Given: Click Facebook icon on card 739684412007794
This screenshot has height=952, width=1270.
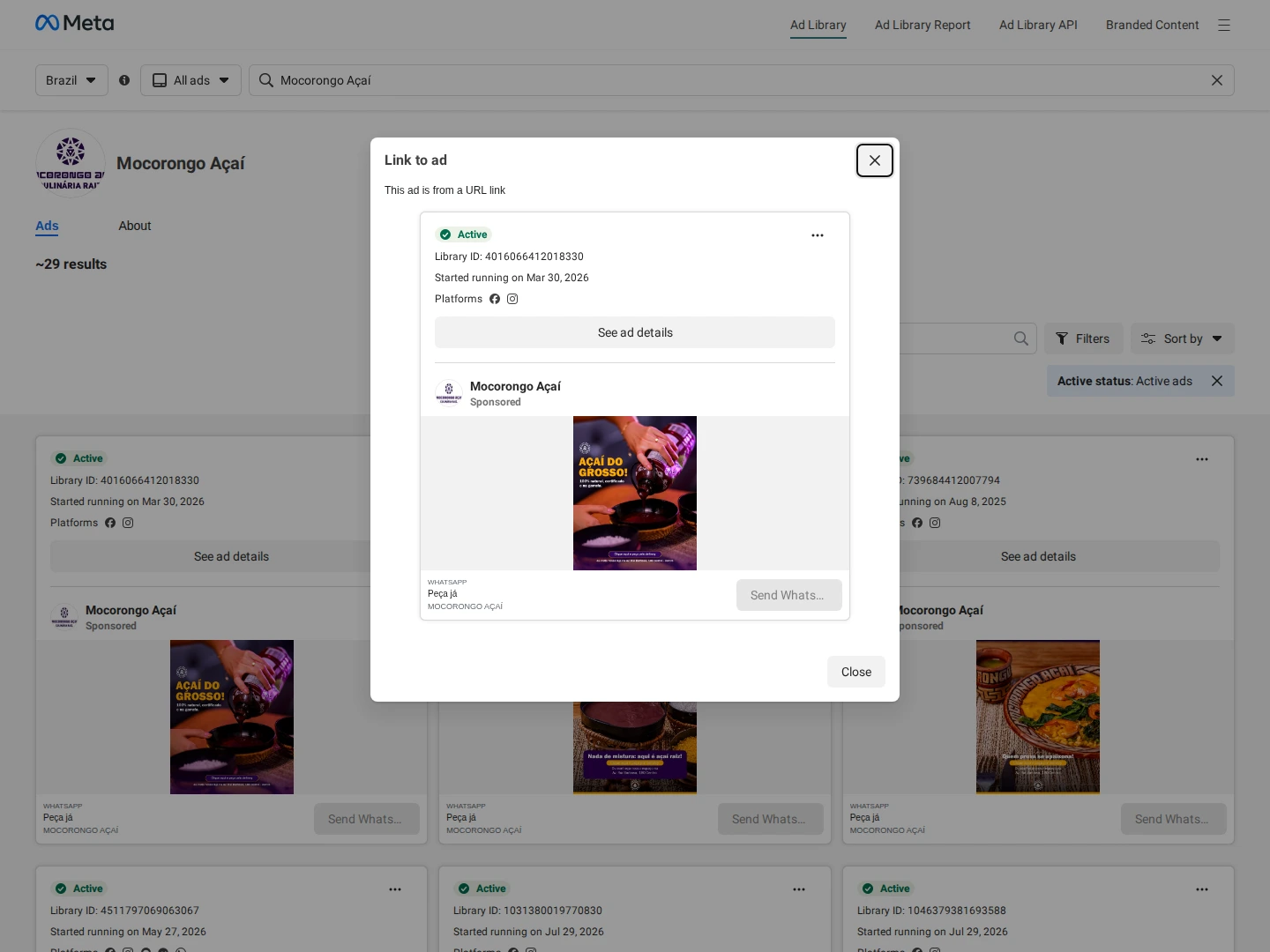Looking at the screenshot, I should pyautogui.click(x=917, y=523).
